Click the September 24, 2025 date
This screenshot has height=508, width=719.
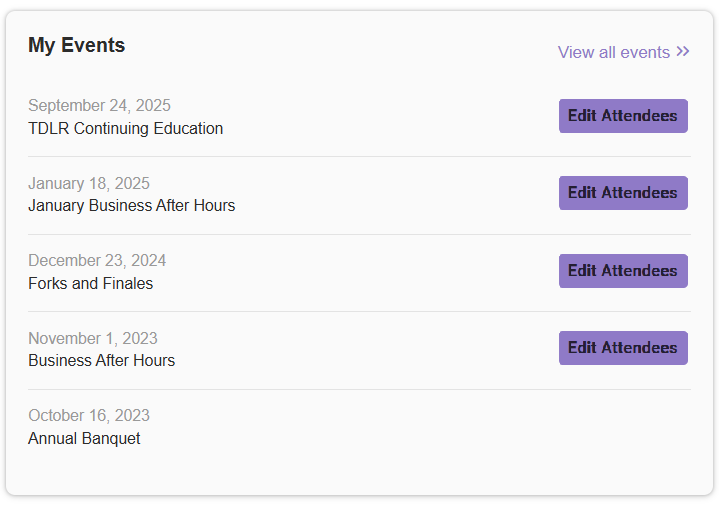coord(100,105)
